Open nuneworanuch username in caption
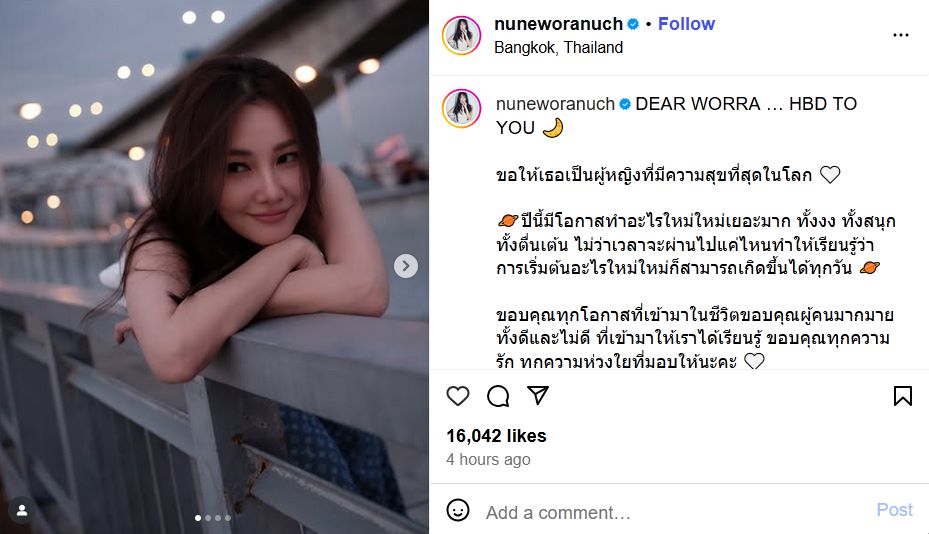 click(555, 104)
